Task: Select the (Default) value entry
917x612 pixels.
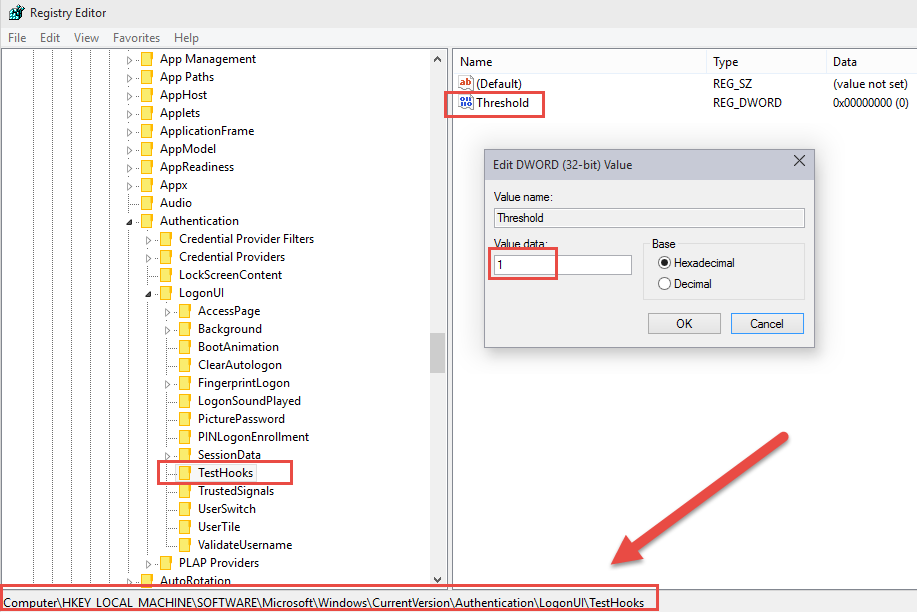Action: (499, 84)
